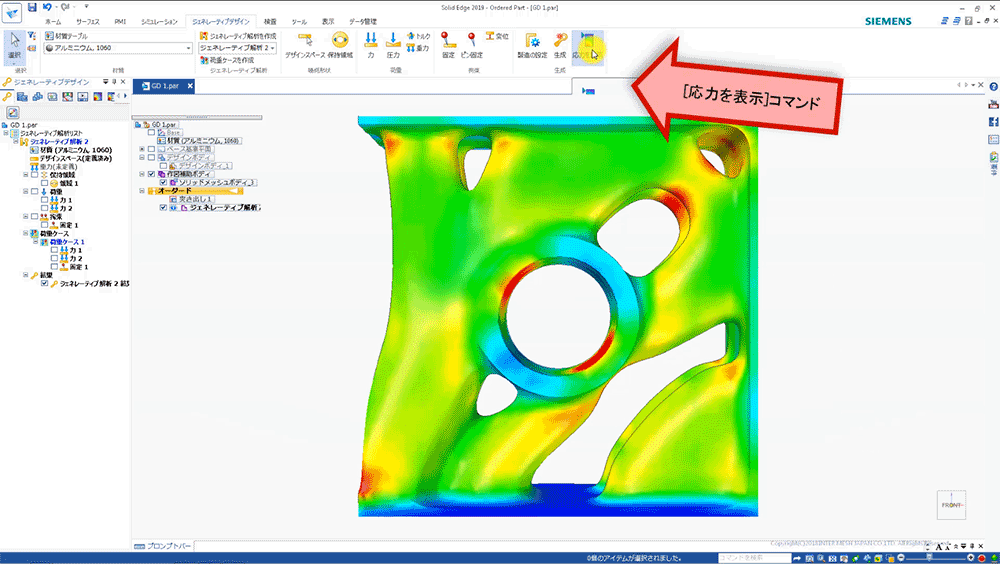The height and width of the screenshot is (564, 1000).
Task: Close the ジェネレーティブデザイン docking pane
Action: [x=123, y=82]
